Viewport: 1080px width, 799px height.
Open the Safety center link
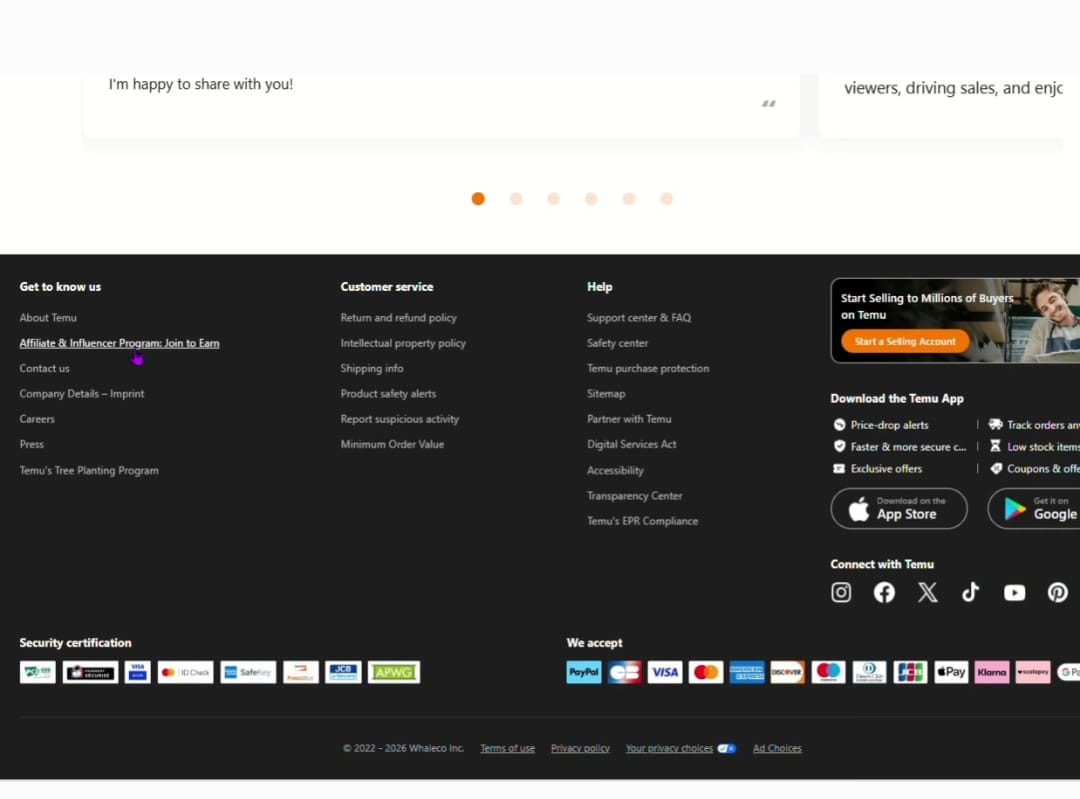coord(618,343)
